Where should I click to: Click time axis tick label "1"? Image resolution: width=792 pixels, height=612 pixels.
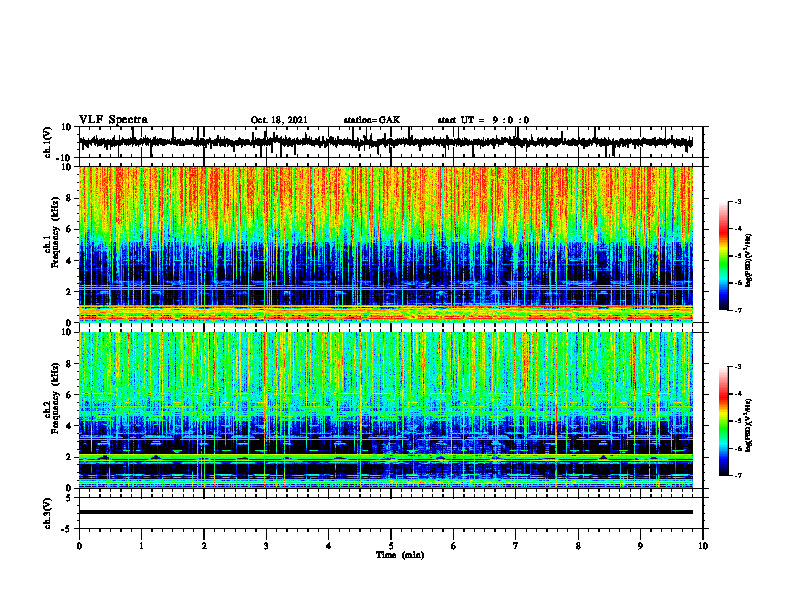pyautogui.click(x=141, y=546)
